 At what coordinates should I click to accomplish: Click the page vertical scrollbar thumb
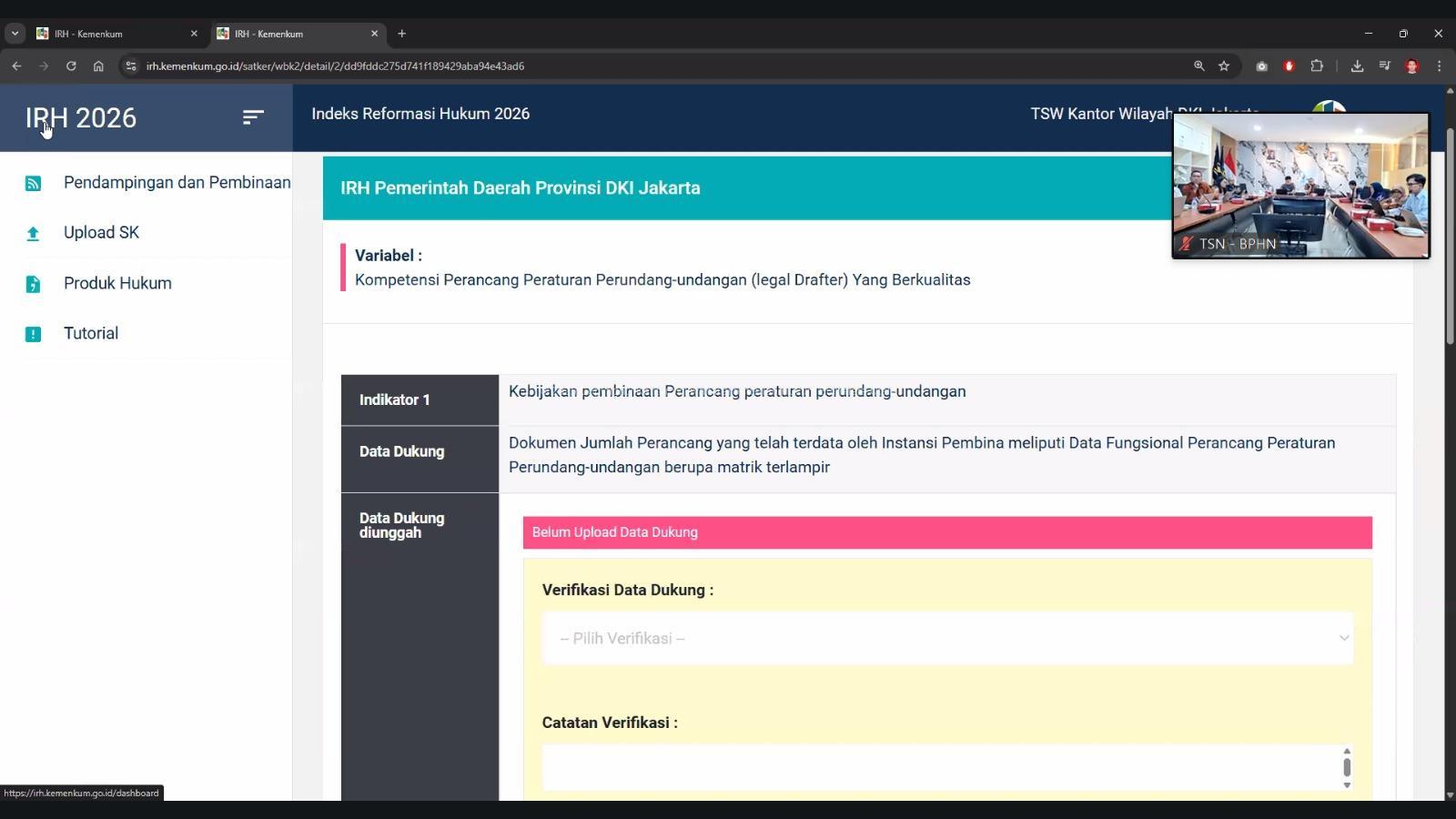[x=1450, y=237]
